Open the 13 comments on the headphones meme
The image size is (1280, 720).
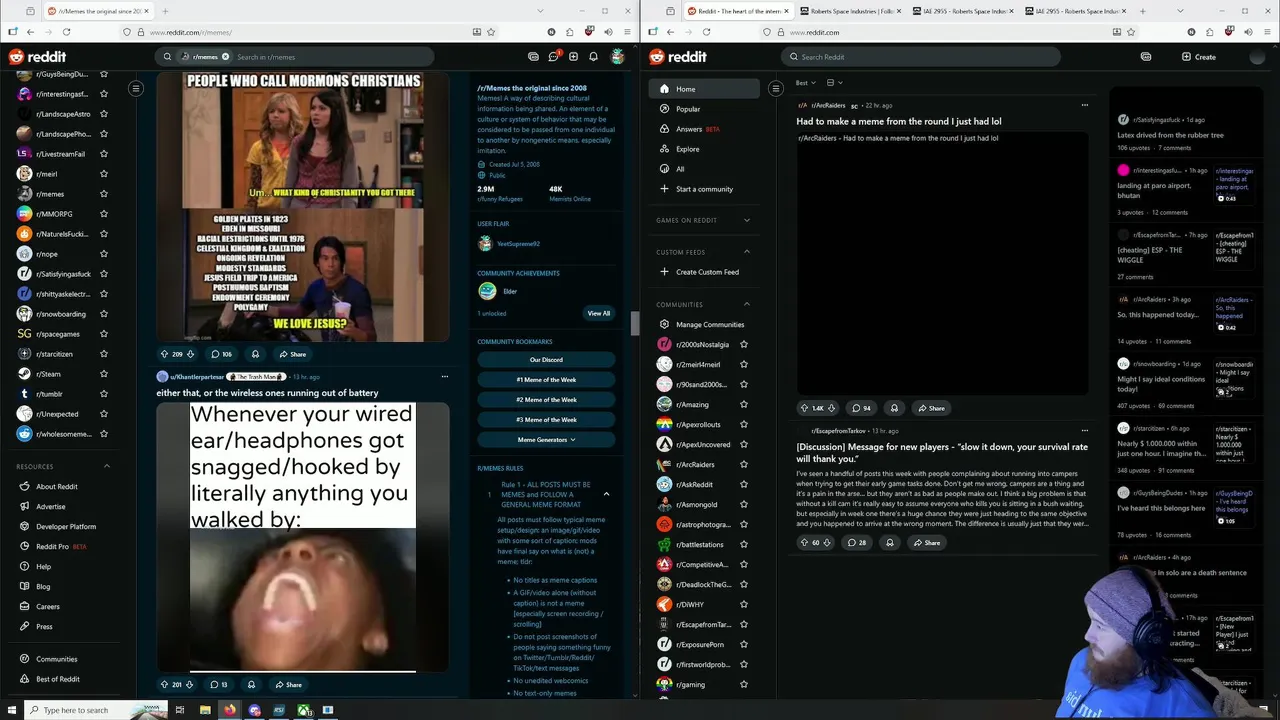(x=218, y=685)
